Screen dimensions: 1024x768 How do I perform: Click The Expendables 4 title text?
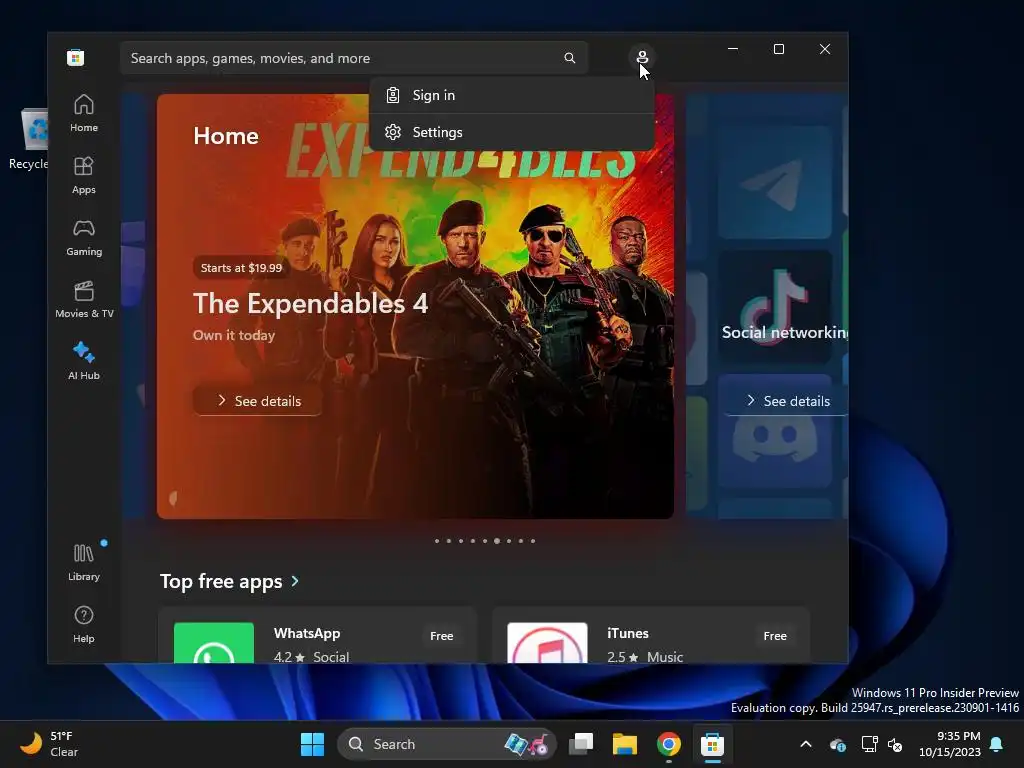click(x=310, y=304)
